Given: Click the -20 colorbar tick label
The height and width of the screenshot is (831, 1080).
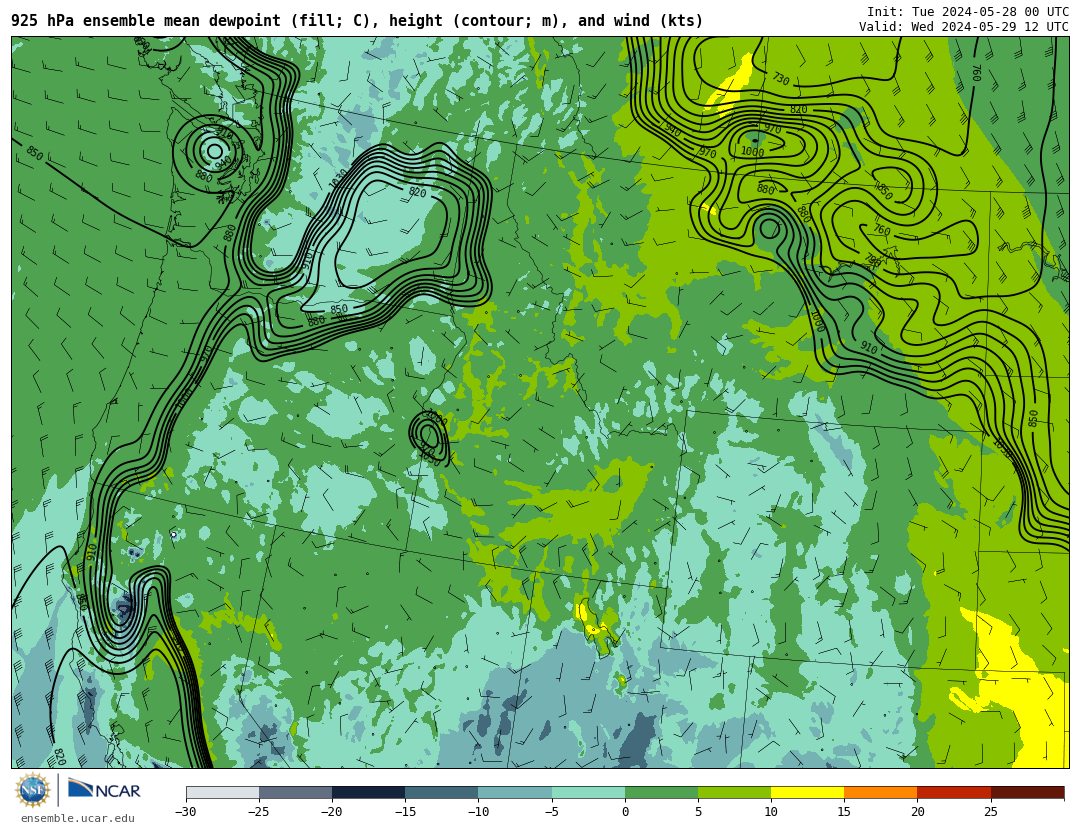Looking at the screenshot, I should pyautogui.click(x=331, y=812).
